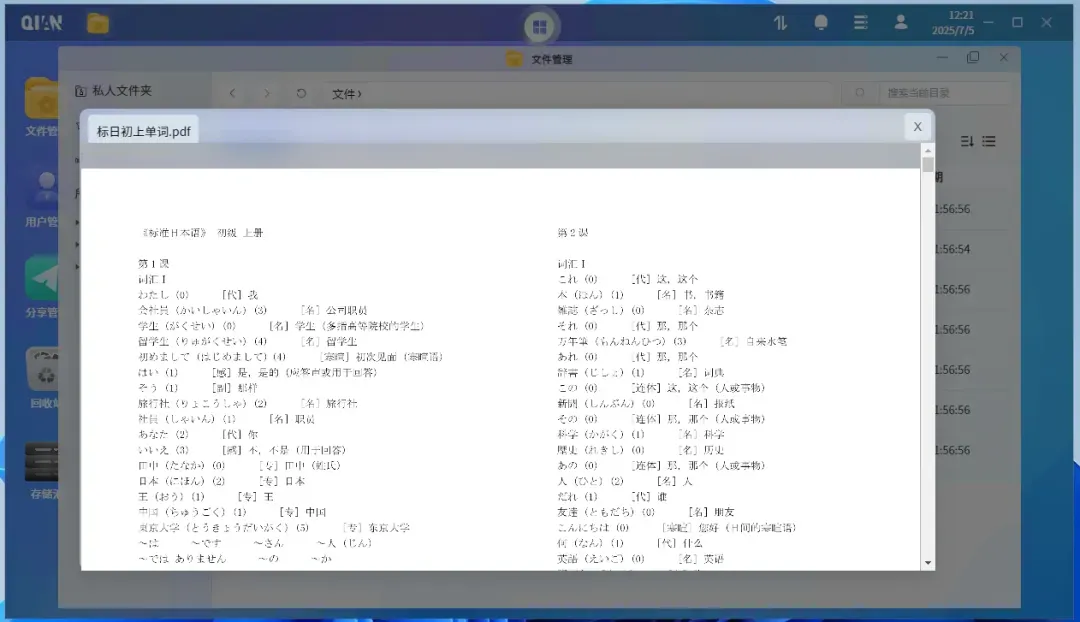Click the PDF scrollbar thumb
1080x622 pixels.
pos(928,165)
